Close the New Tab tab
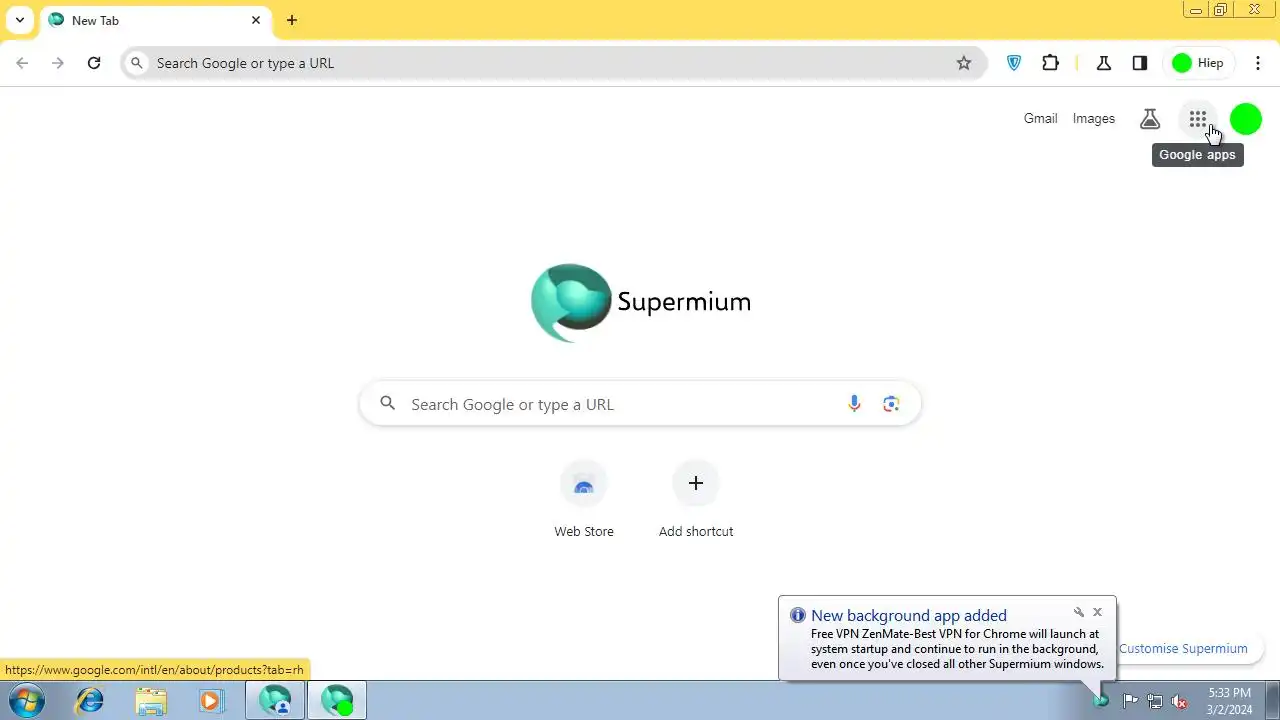This screenshot has width=1280, height=720. click(256, 20)
